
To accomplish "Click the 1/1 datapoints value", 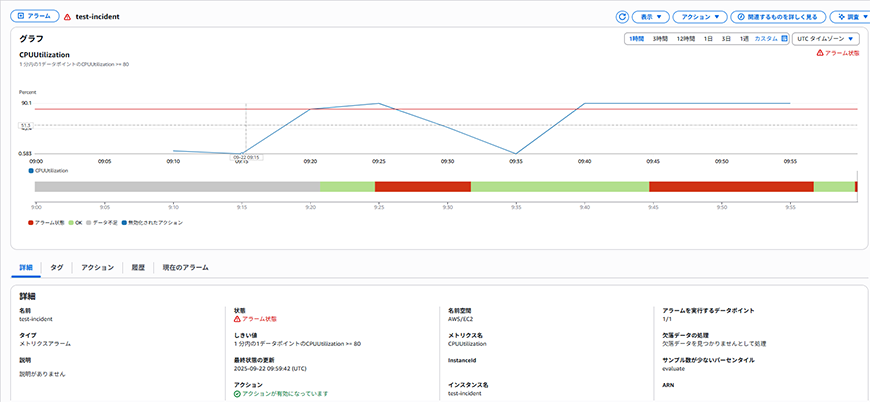I will click(x=667, y=319).
